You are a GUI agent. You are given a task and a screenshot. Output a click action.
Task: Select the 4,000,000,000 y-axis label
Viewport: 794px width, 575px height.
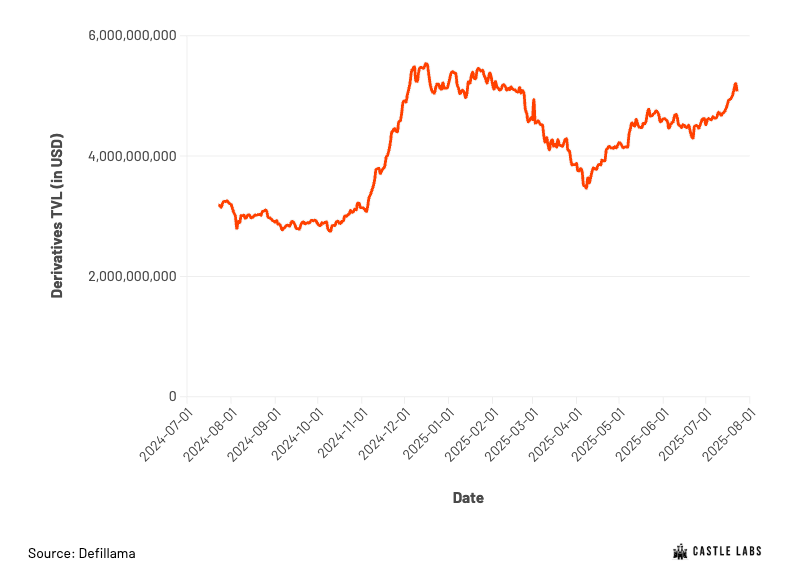[132, 156]
